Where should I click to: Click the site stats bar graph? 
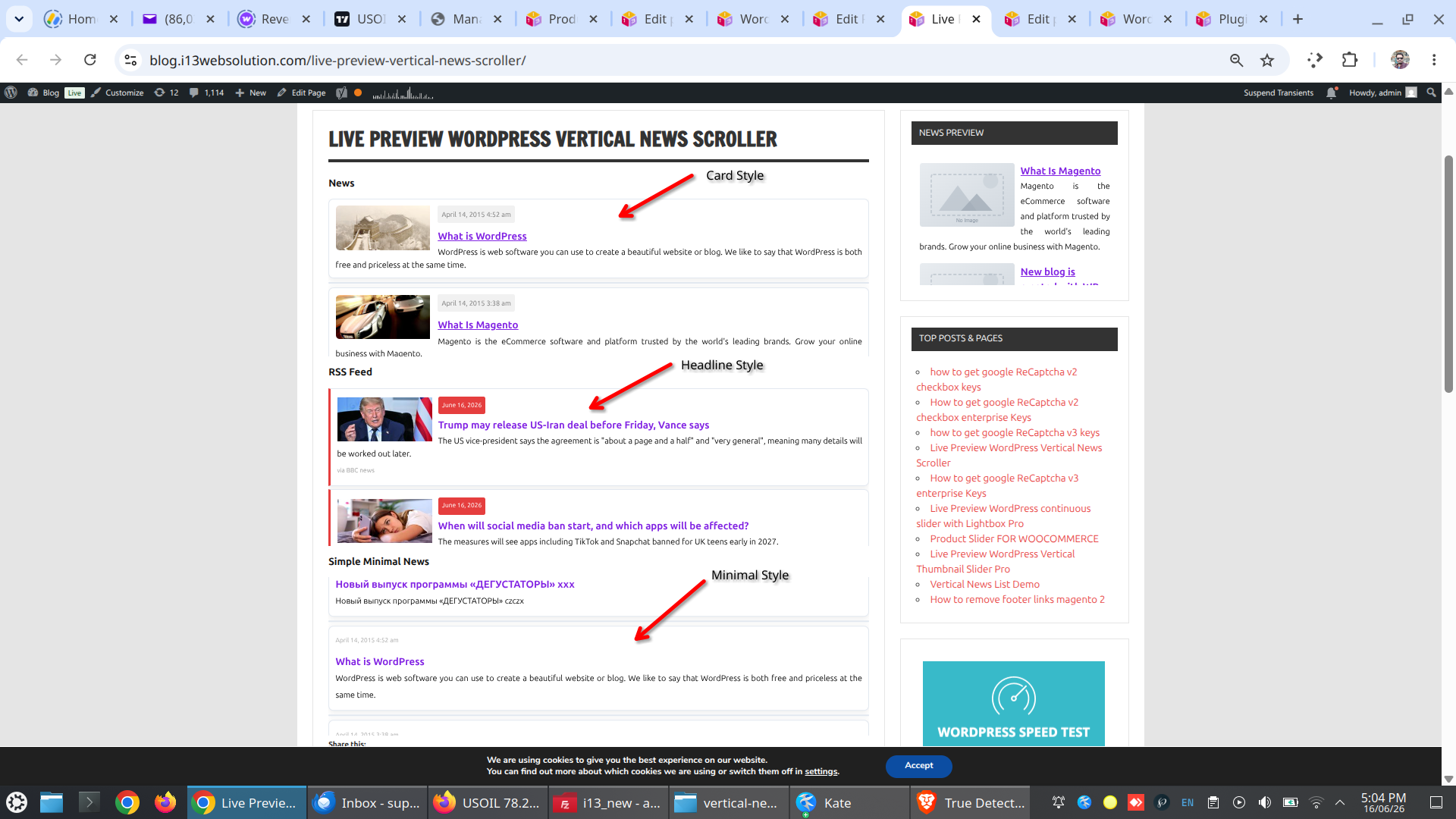403,93
